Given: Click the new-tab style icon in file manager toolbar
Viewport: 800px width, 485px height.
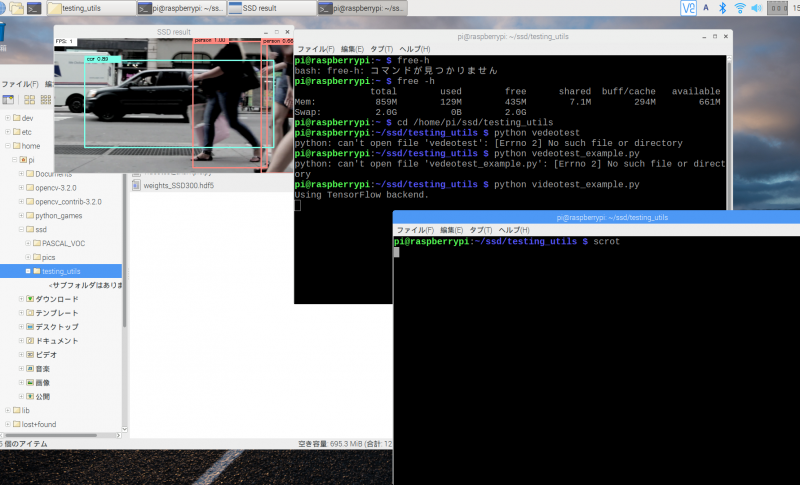Looking at the screenshot, I should (8, 99).
